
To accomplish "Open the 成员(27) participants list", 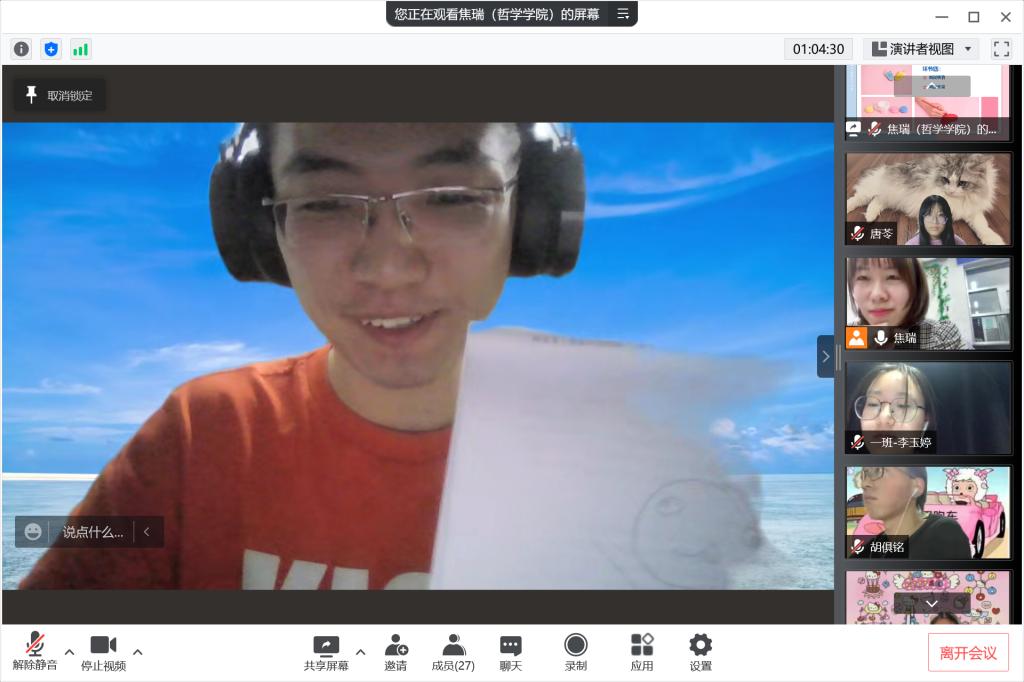I will pos(453,652).
